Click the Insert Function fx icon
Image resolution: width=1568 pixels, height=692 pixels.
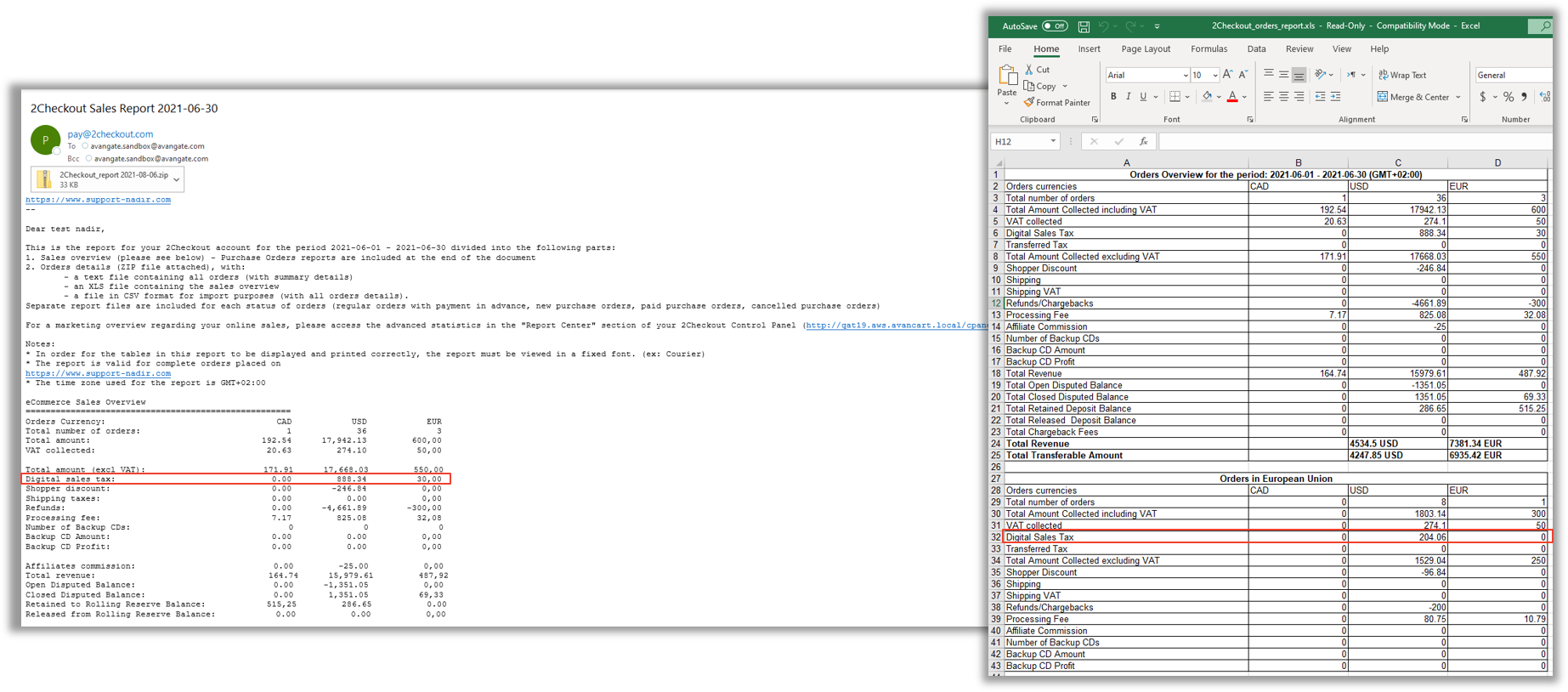point(1144,142)
